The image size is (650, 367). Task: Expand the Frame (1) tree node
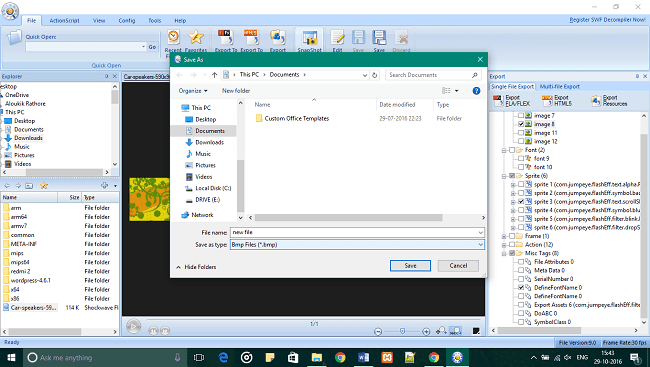[x=504, y=236]
